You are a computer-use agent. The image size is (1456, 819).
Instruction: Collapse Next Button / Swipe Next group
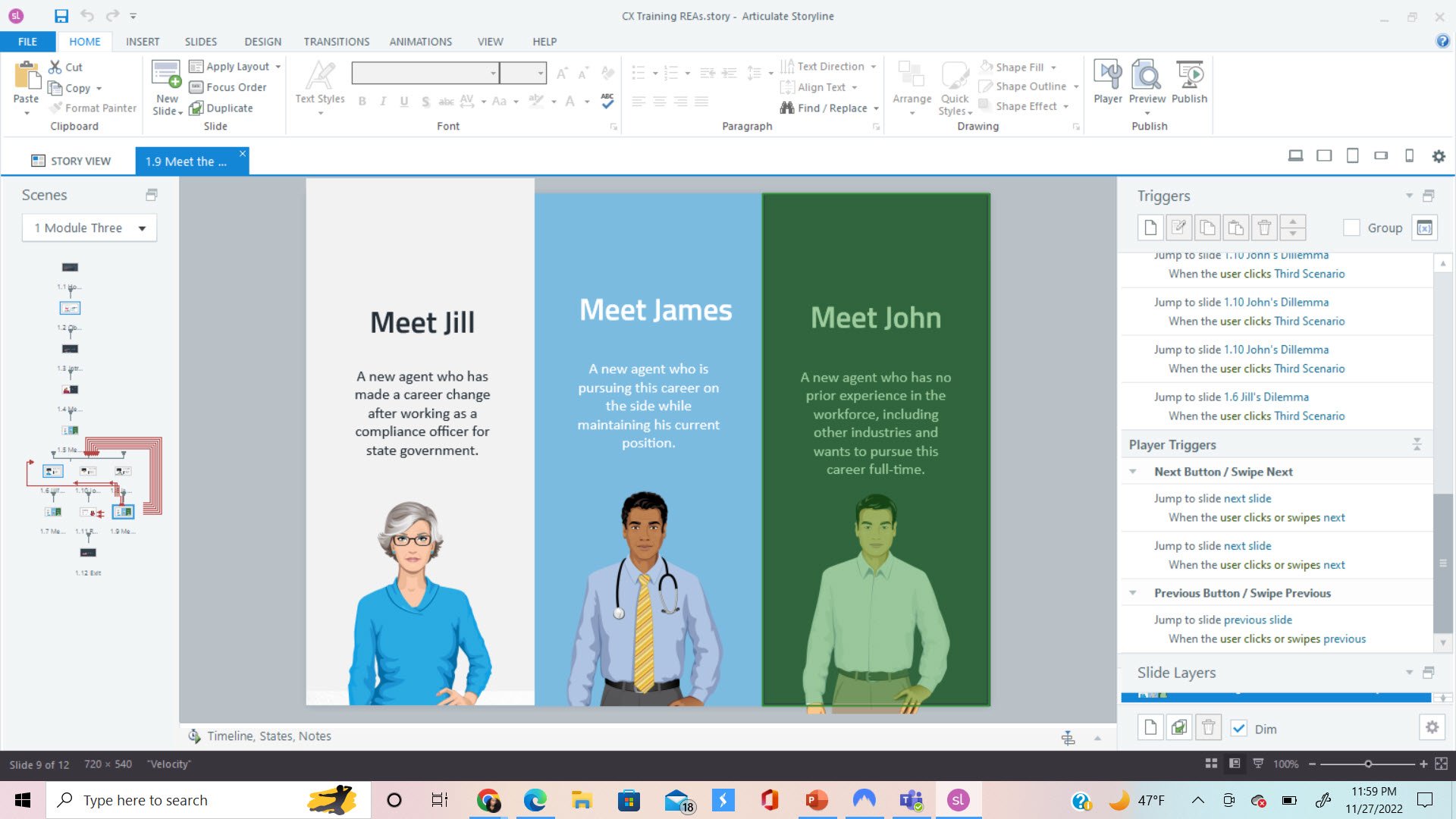pyautogui.click(x=1132, y=472)
